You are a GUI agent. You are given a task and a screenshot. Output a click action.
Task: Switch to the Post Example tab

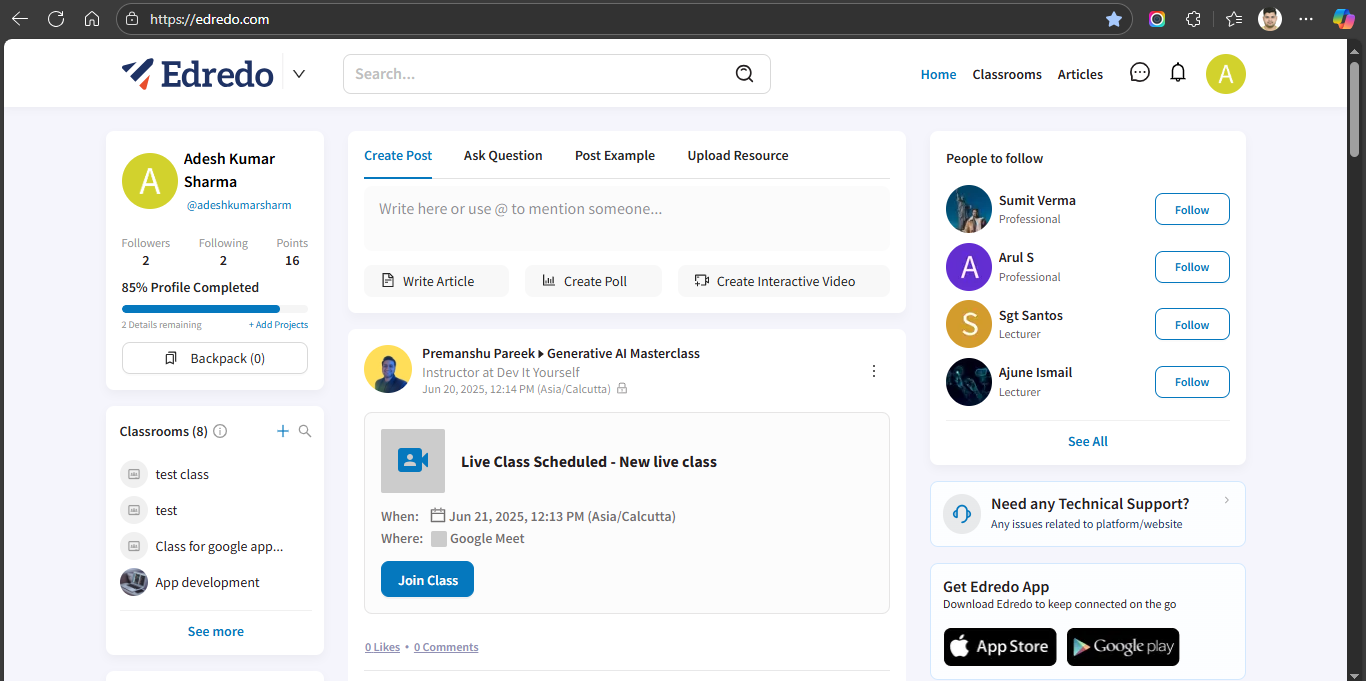point(615,156)
